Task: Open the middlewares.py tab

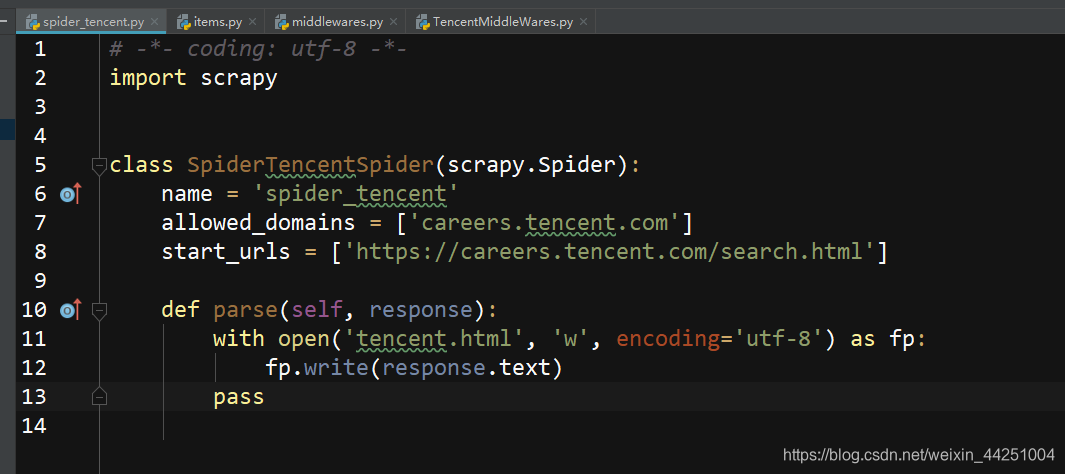Action: (338, 22)
